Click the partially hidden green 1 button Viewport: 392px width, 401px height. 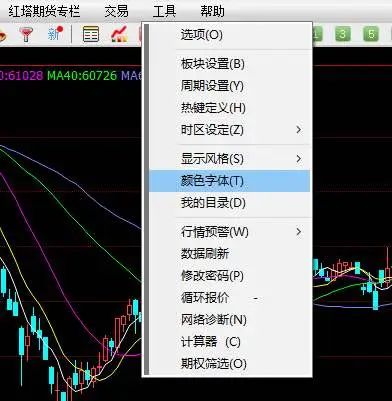click(317, 34)
